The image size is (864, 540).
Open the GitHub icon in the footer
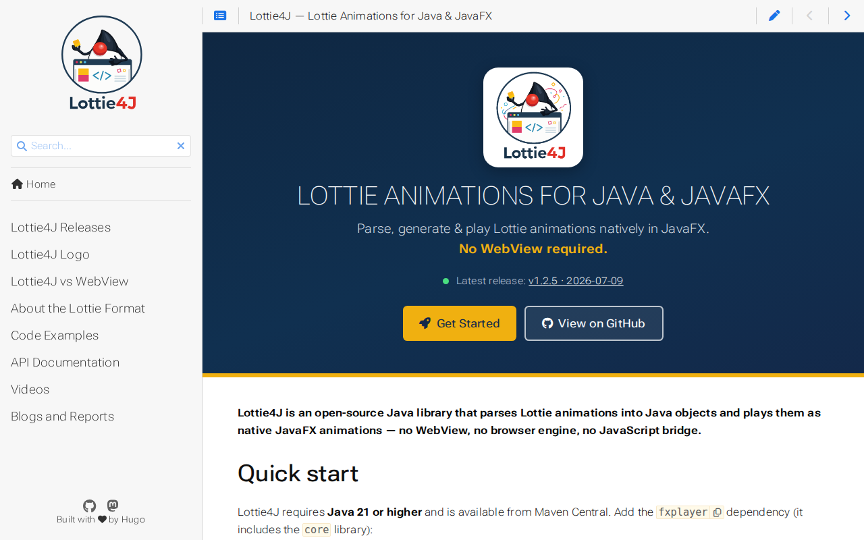point(89,505)
